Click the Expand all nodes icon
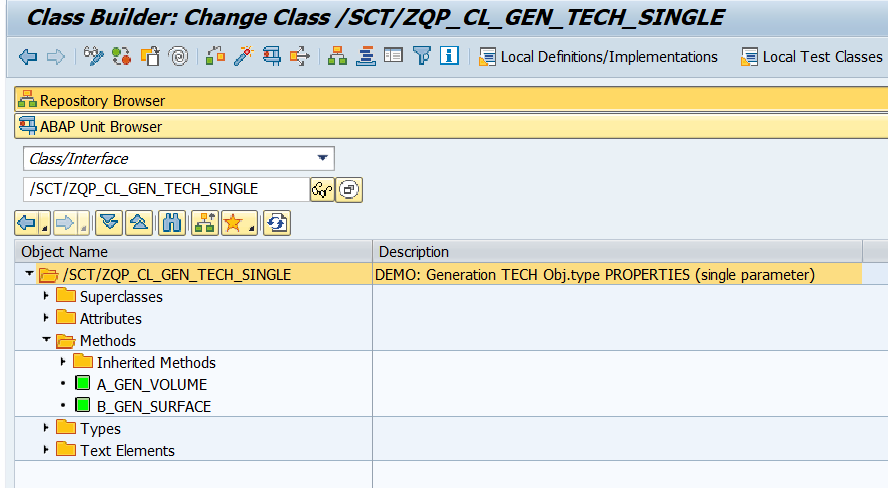This screenshot has width=888, height=488. (x=108, y=223)
